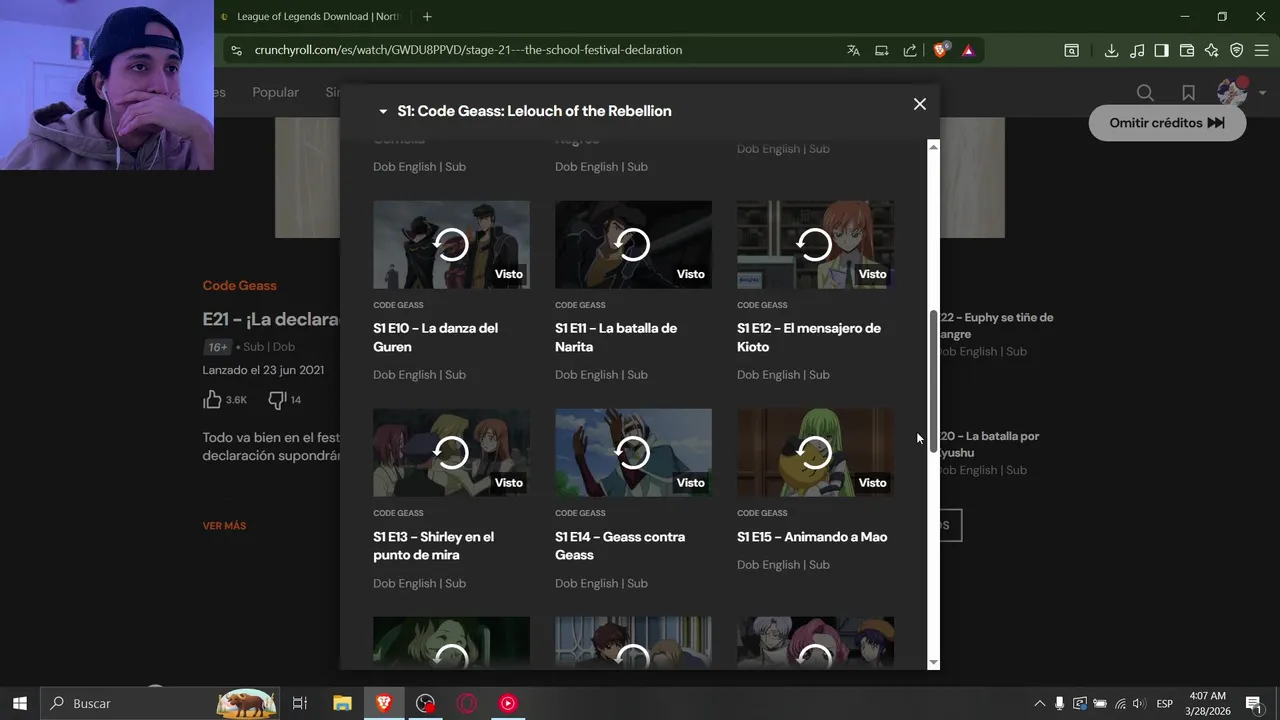Open the Windows Start menu
Image resolution: width=1280 pixels, height=720 pixels.
tap(19, 703)
